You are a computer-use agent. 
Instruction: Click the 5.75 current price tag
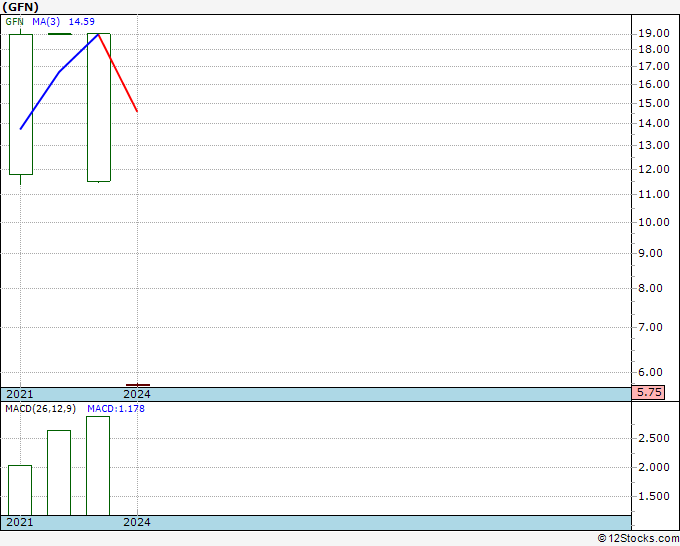(x=648, y=392)
